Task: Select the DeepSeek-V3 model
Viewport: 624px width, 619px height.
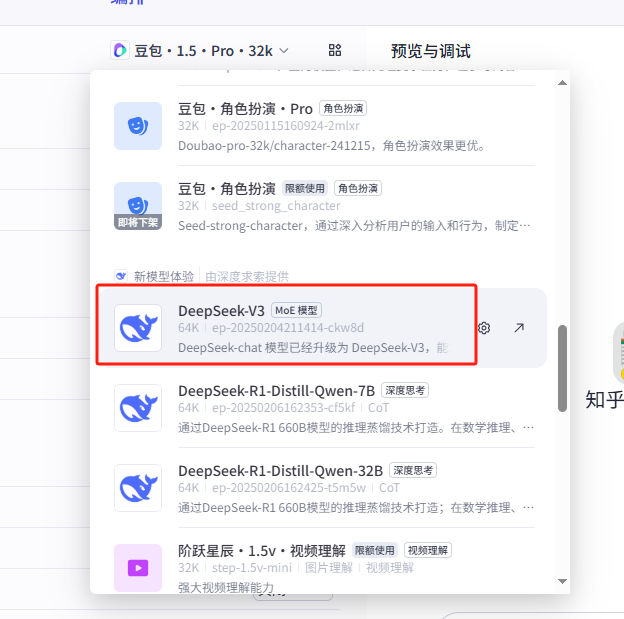Action: point(322,328)
